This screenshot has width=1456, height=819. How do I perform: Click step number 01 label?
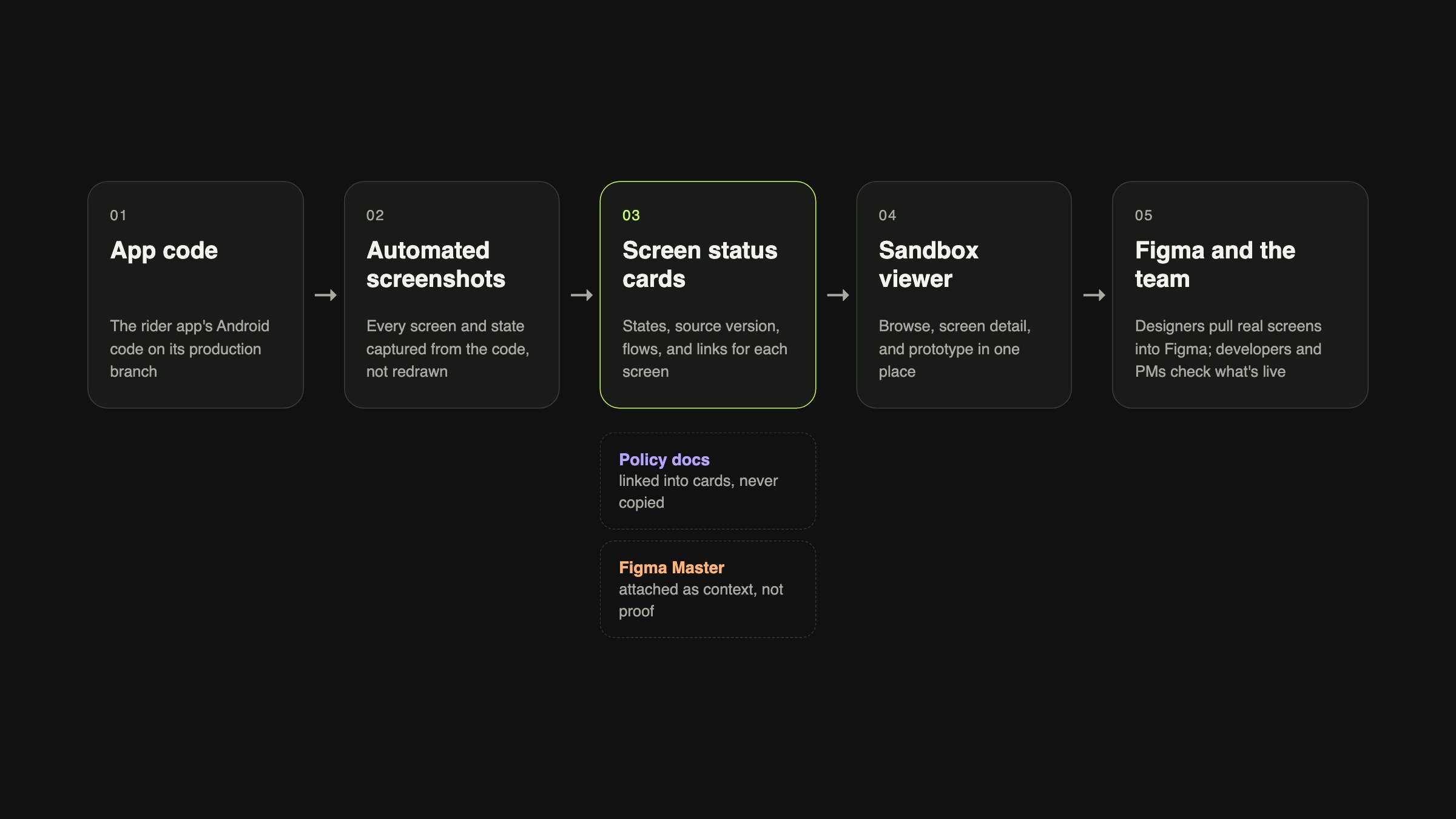118,215
